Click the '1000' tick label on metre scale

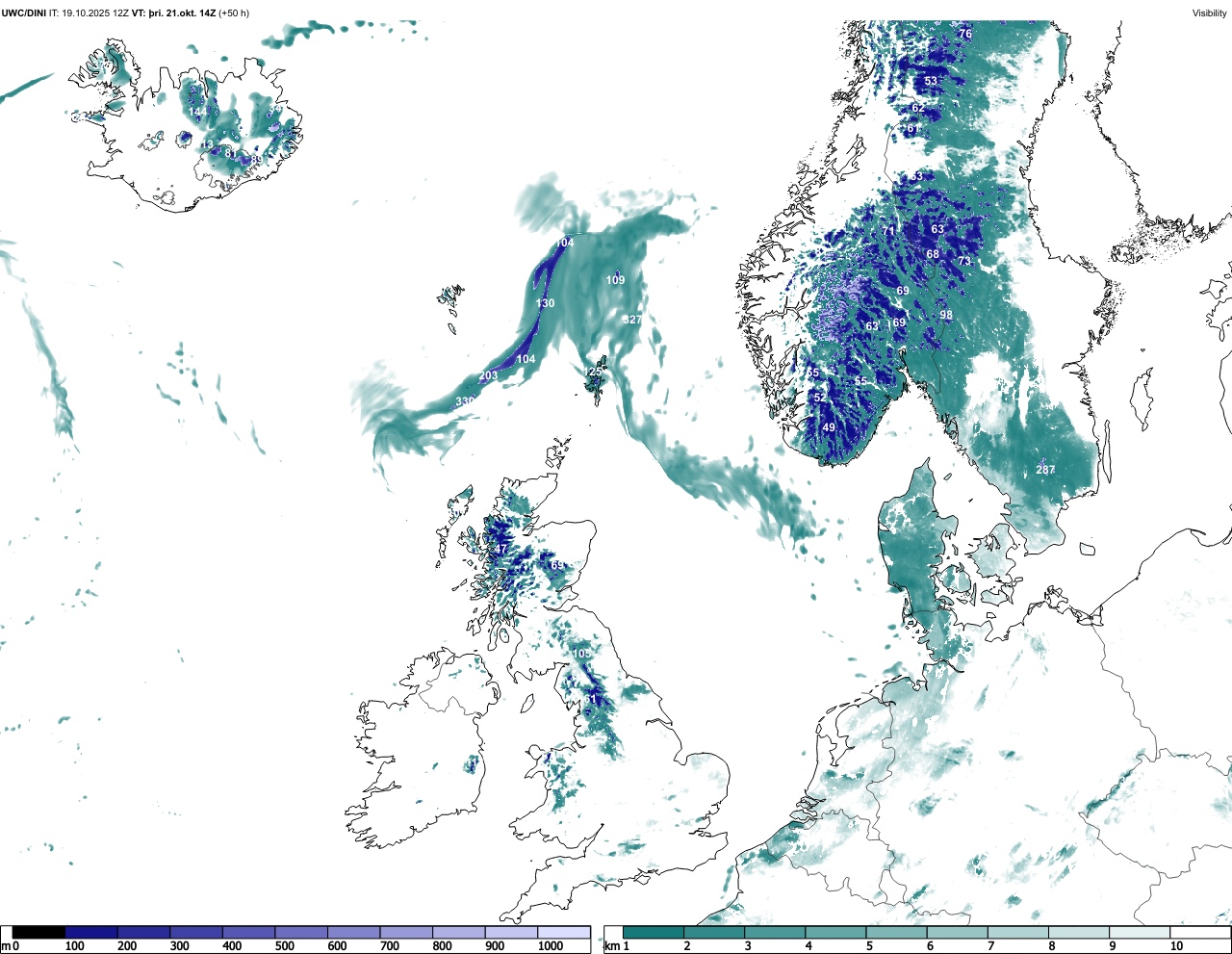[x=551, y=946]
